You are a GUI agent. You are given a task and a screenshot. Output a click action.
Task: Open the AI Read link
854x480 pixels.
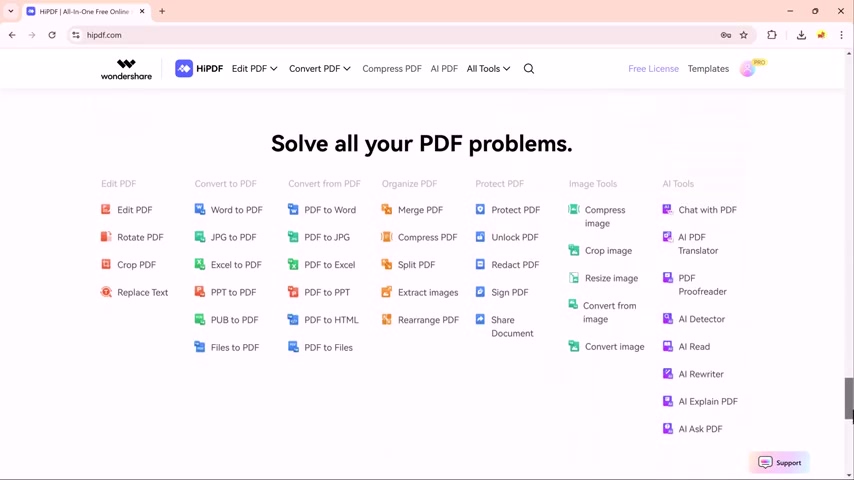686,347
